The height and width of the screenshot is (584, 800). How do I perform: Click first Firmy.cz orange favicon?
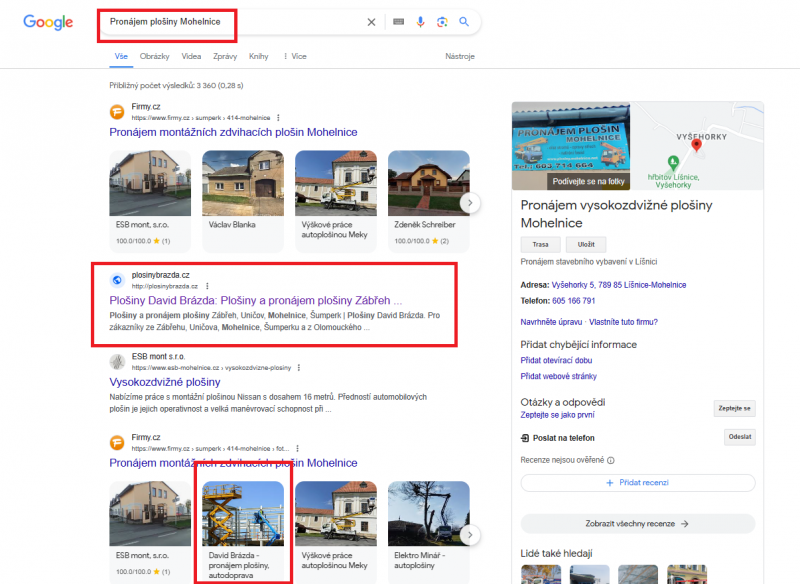pyautogui.click(x=117, y=112)
